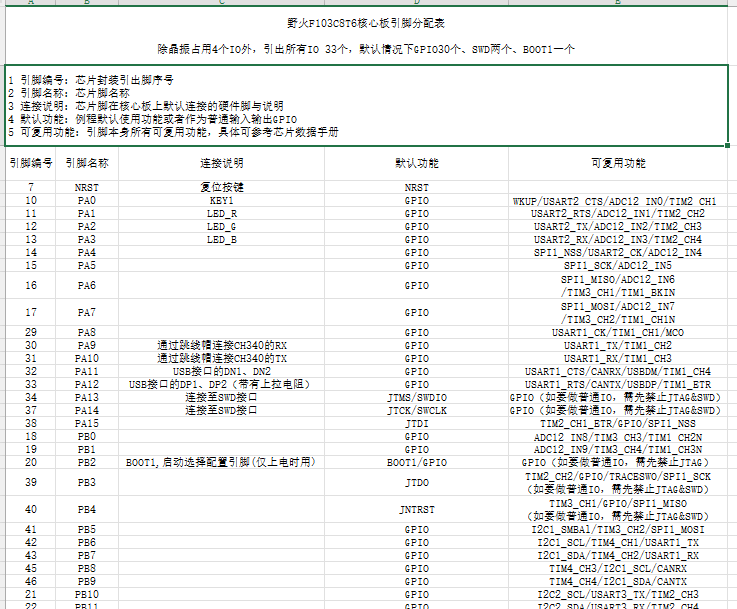Viewport: 737px width, 609px height.
Task: Click the PB4 pin name cell
Action: [87, 509]
